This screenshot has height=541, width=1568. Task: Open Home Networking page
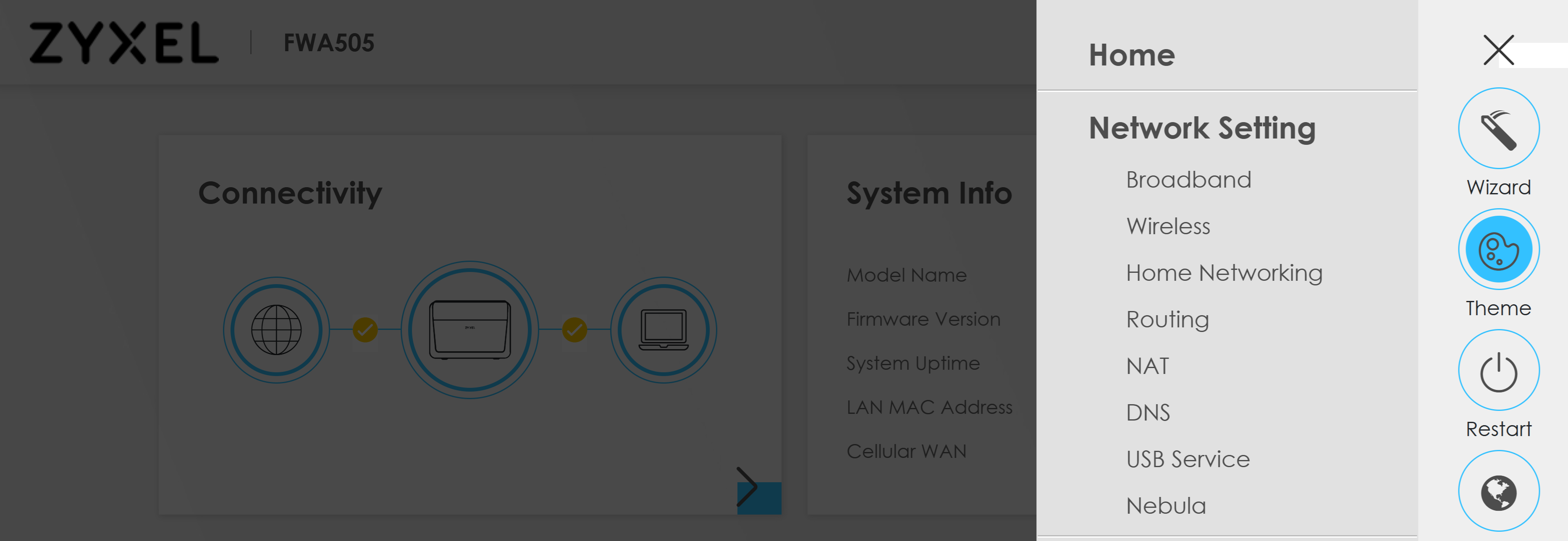(1224, 273)
